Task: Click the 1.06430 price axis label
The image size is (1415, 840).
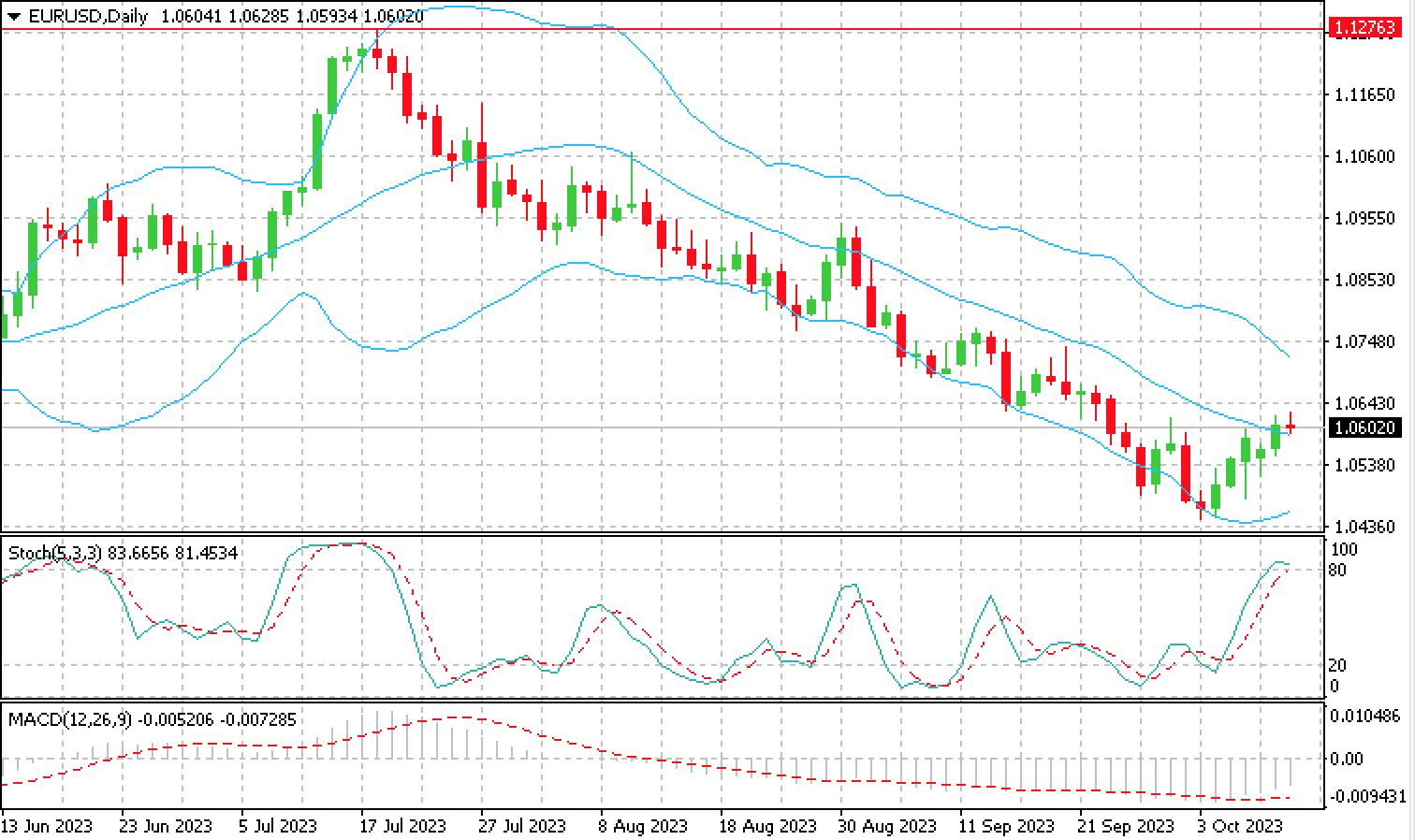Action: point(1363,403)
